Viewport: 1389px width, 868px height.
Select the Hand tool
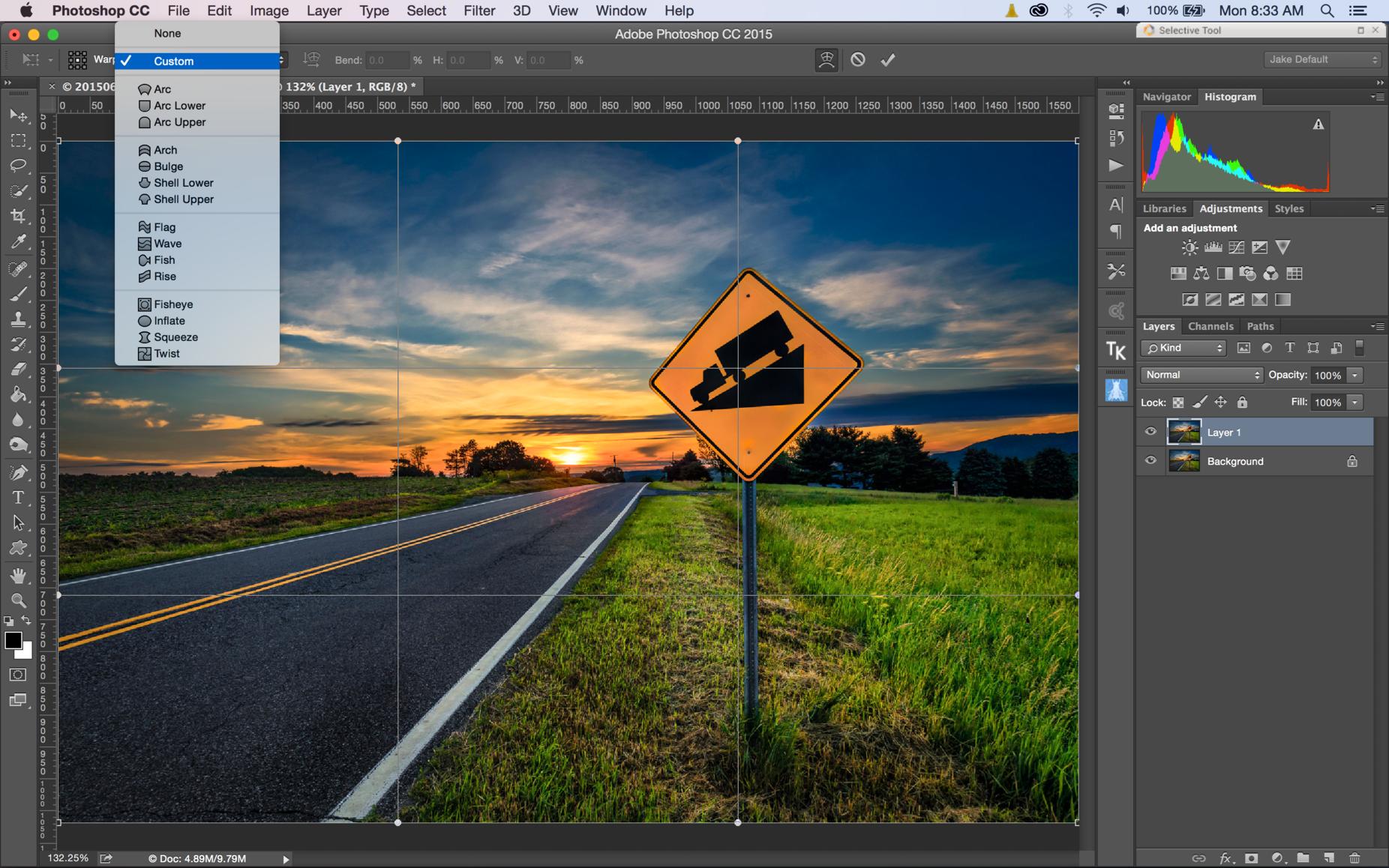[18, 575]
